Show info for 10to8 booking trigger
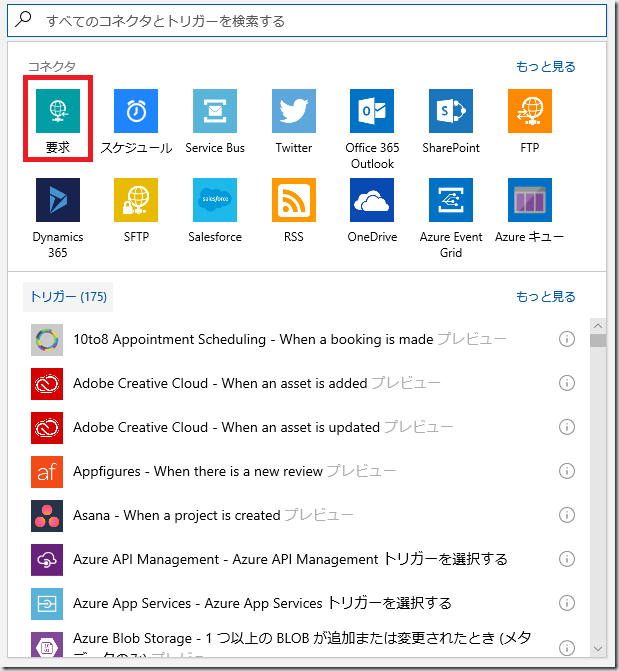Screen dimensions: 619x671 coord(567,339)
